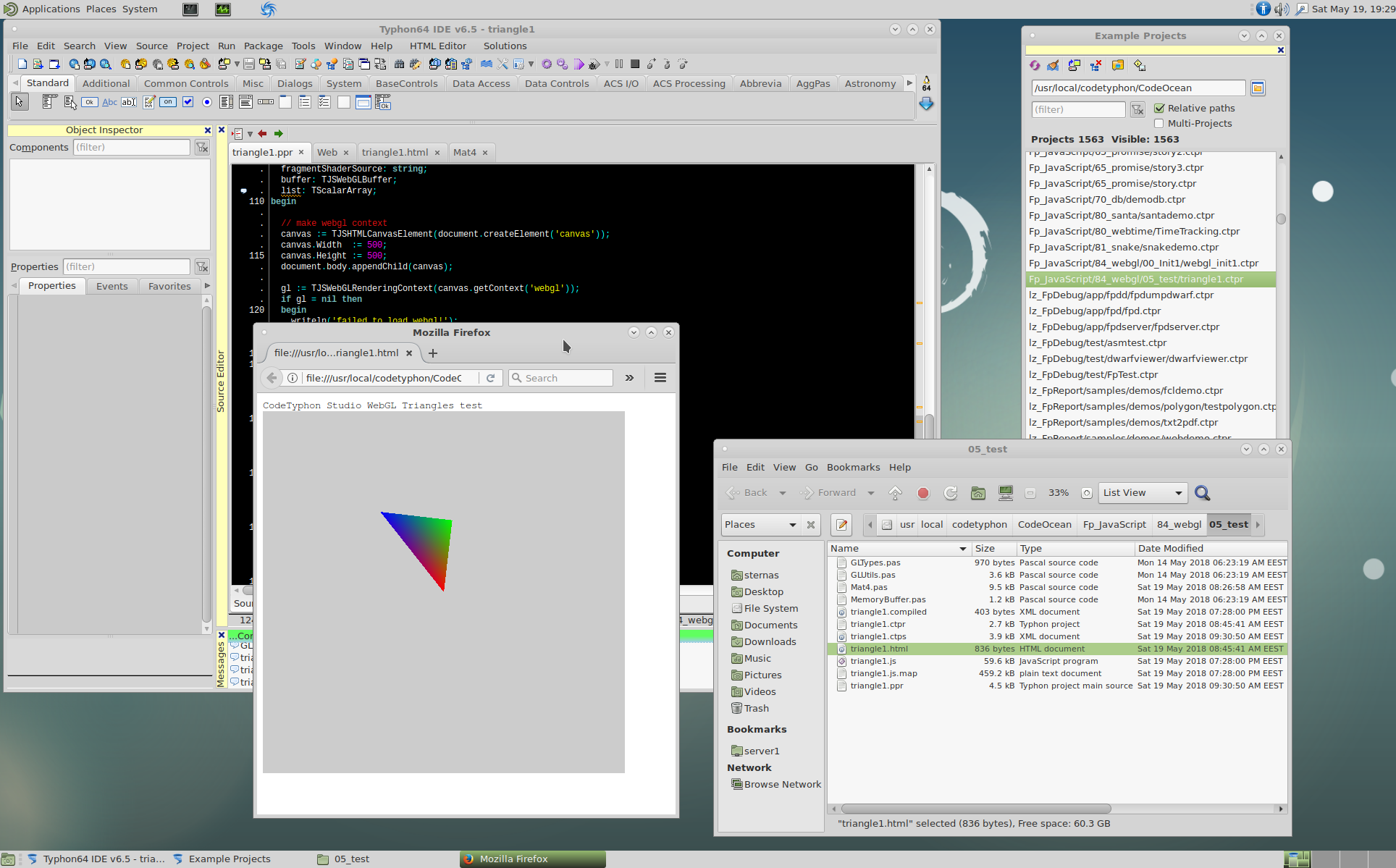The image size is (1396, 868).
Task: Click the red jump back arrow in Source Editor
Action: (x=262, y=134)
